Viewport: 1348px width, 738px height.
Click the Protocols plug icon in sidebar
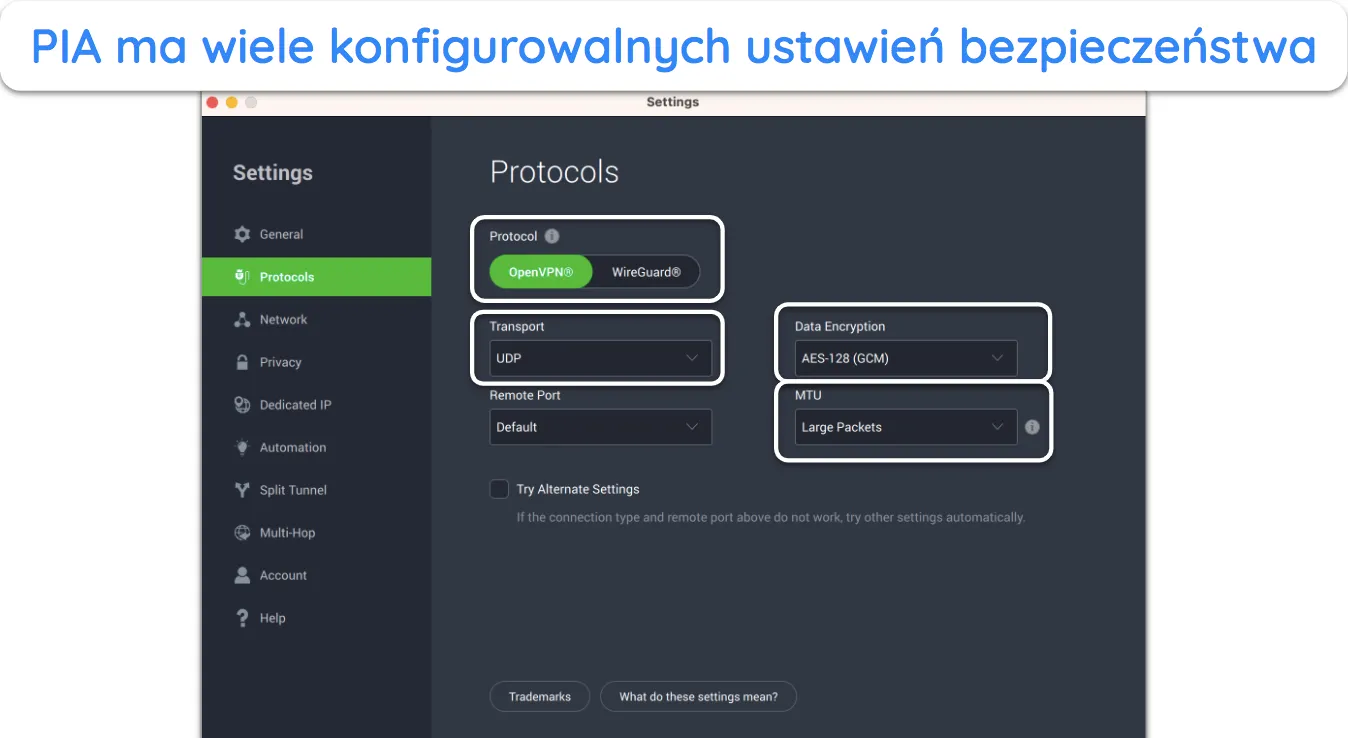pos(242,277)
